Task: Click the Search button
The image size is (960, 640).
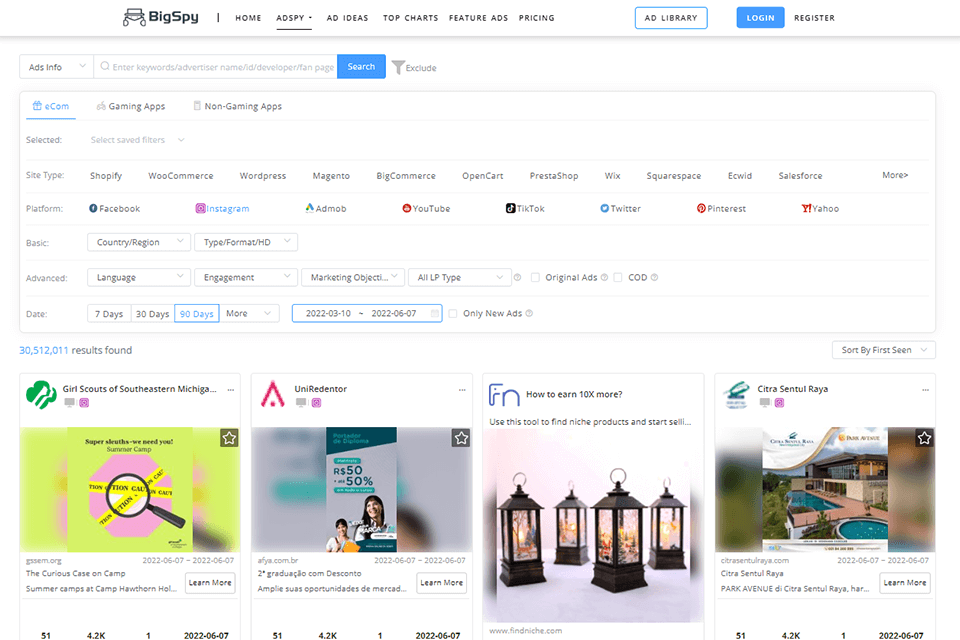Action: point(361,67)
